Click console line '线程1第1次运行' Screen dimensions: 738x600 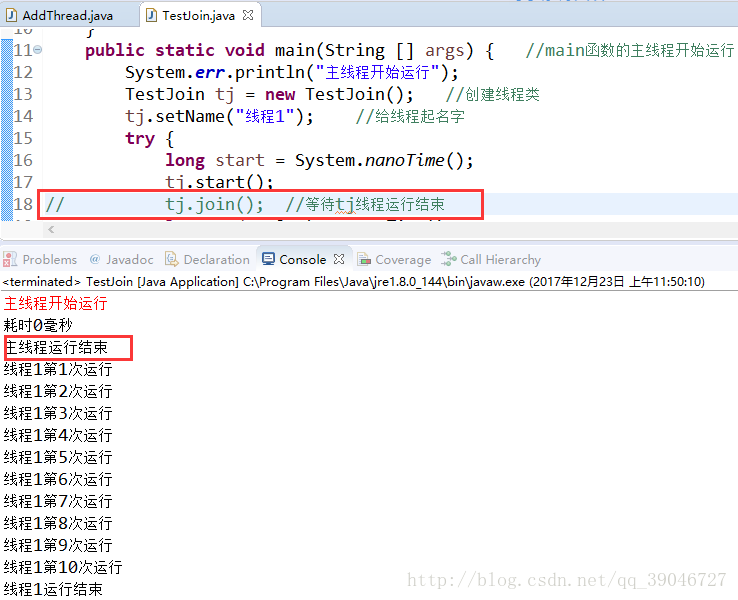coord(58,369)
